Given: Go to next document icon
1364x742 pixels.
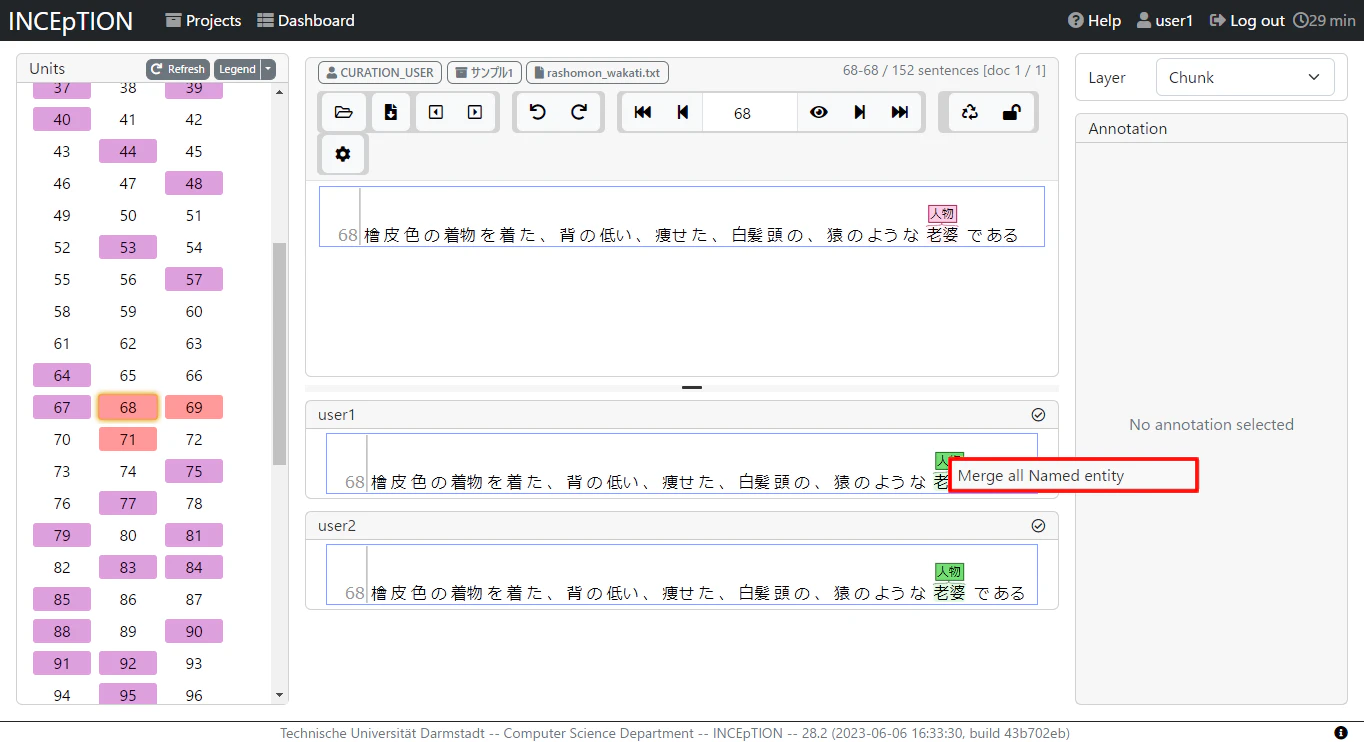Looking at the screenshot, I should click(x=475, y=112).
